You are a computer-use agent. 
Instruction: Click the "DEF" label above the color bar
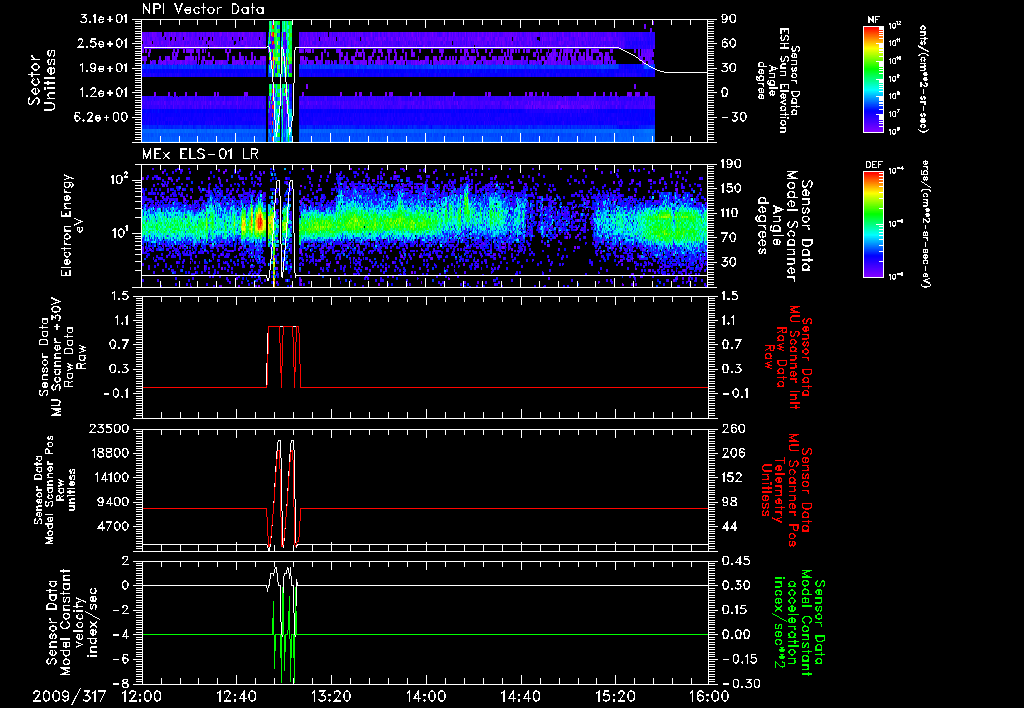pos(873,165)
